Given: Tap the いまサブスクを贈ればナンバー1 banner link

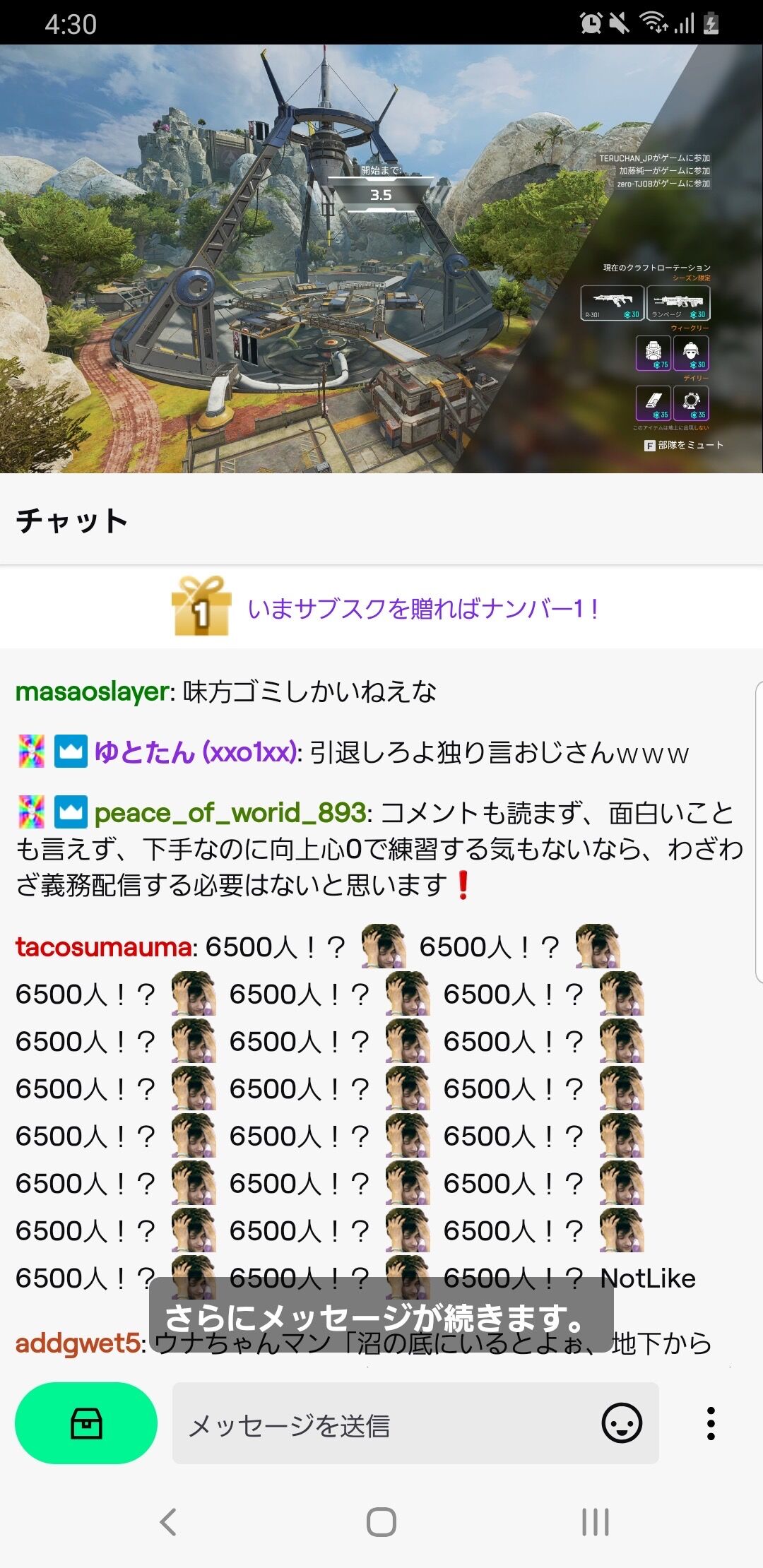Looking at the screenshot, I should click(x=423, y=608).
